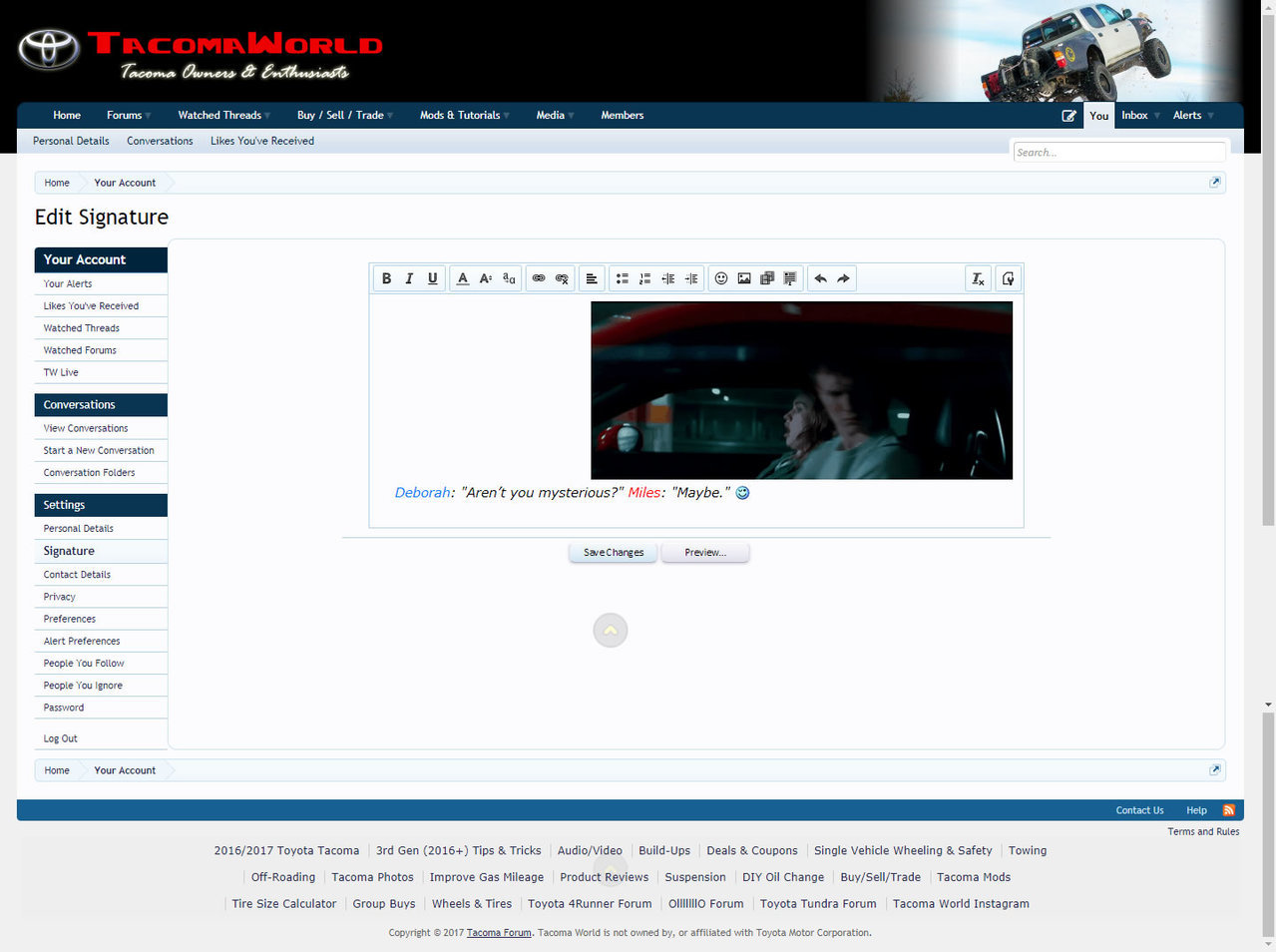Expand the Buy / Sell / Trade menu arrow

(x=390, y=116)
